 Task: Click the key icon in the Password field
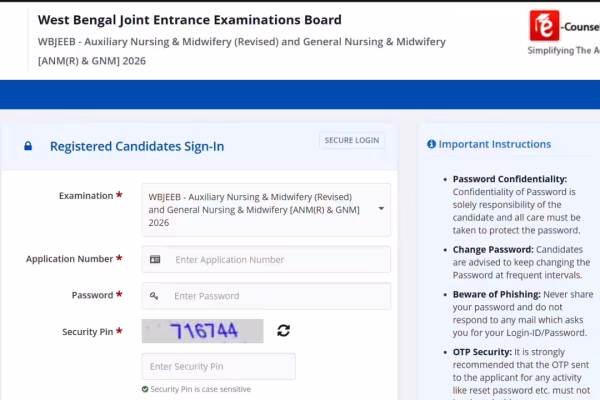click(154, 296)
